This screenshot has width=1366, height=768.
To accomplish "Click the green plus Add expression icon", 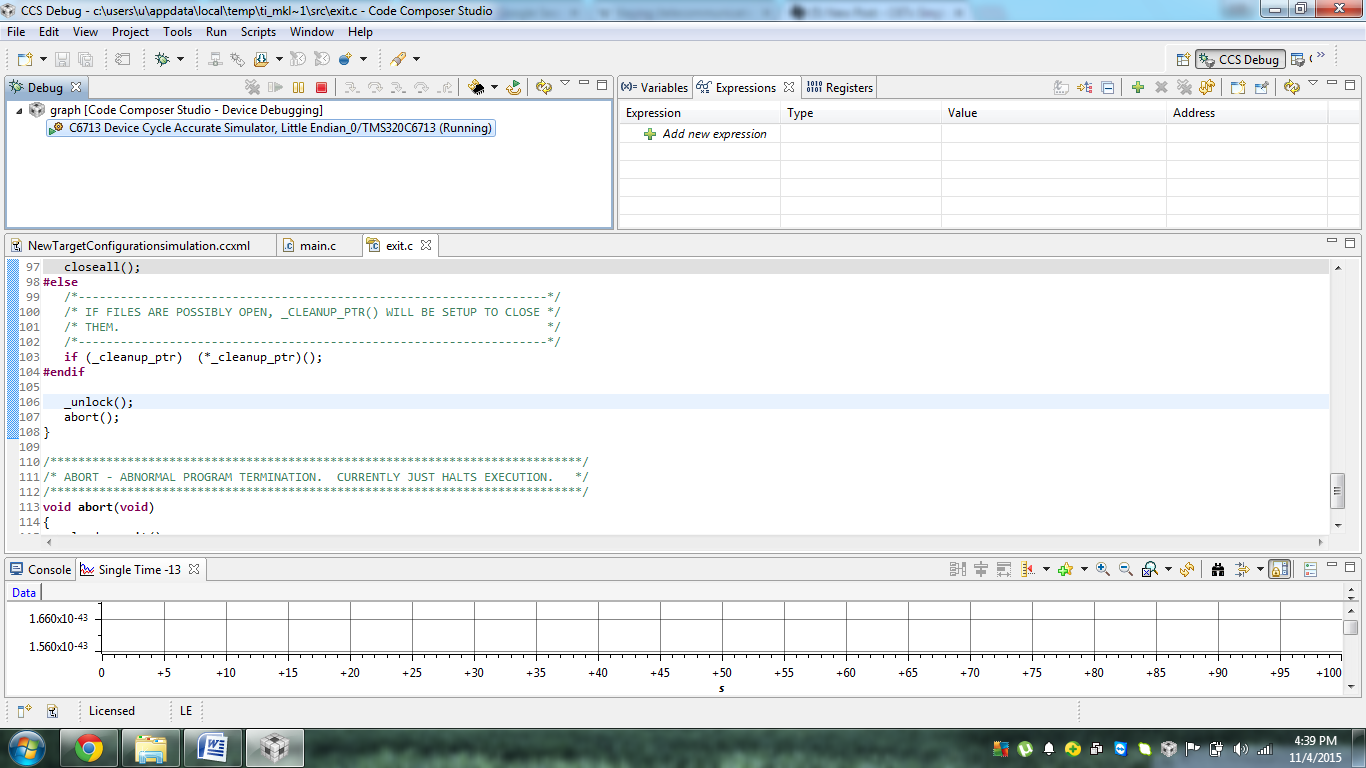I will 1137,88.
